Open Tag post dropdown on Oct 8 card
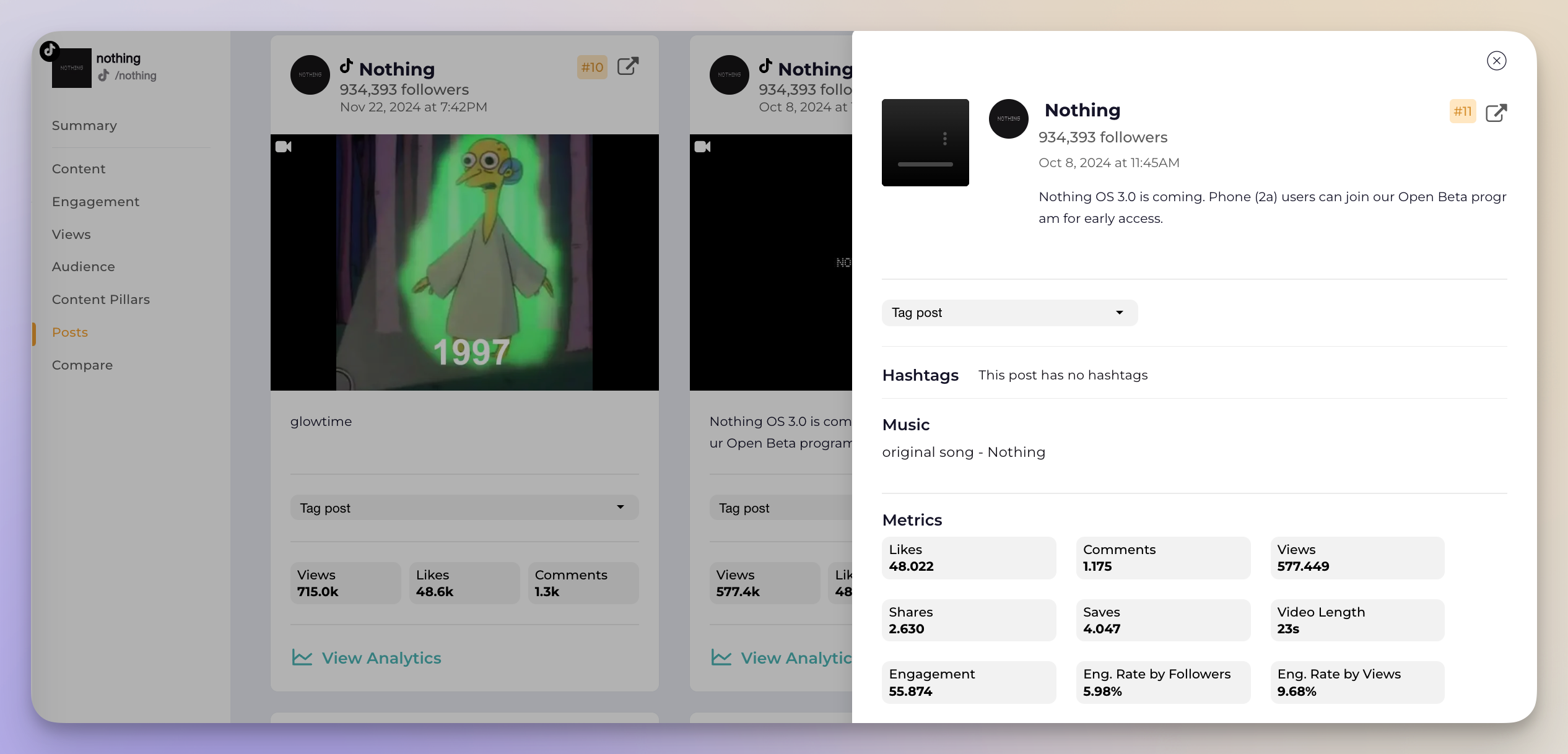This screenshot has width=1568, height=754. (x=781, y=508)
